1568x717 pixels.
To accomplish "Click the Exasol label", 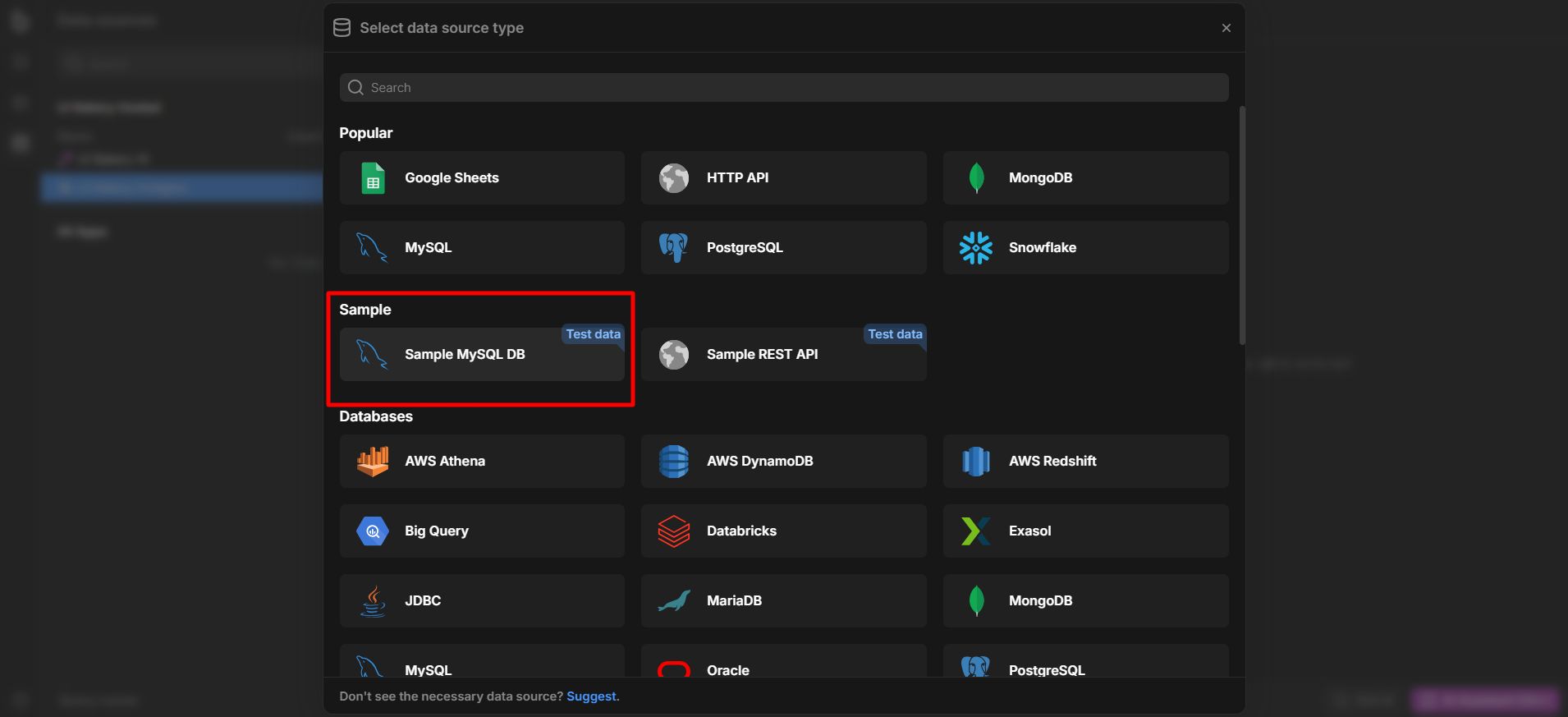I will [1030, 531].
